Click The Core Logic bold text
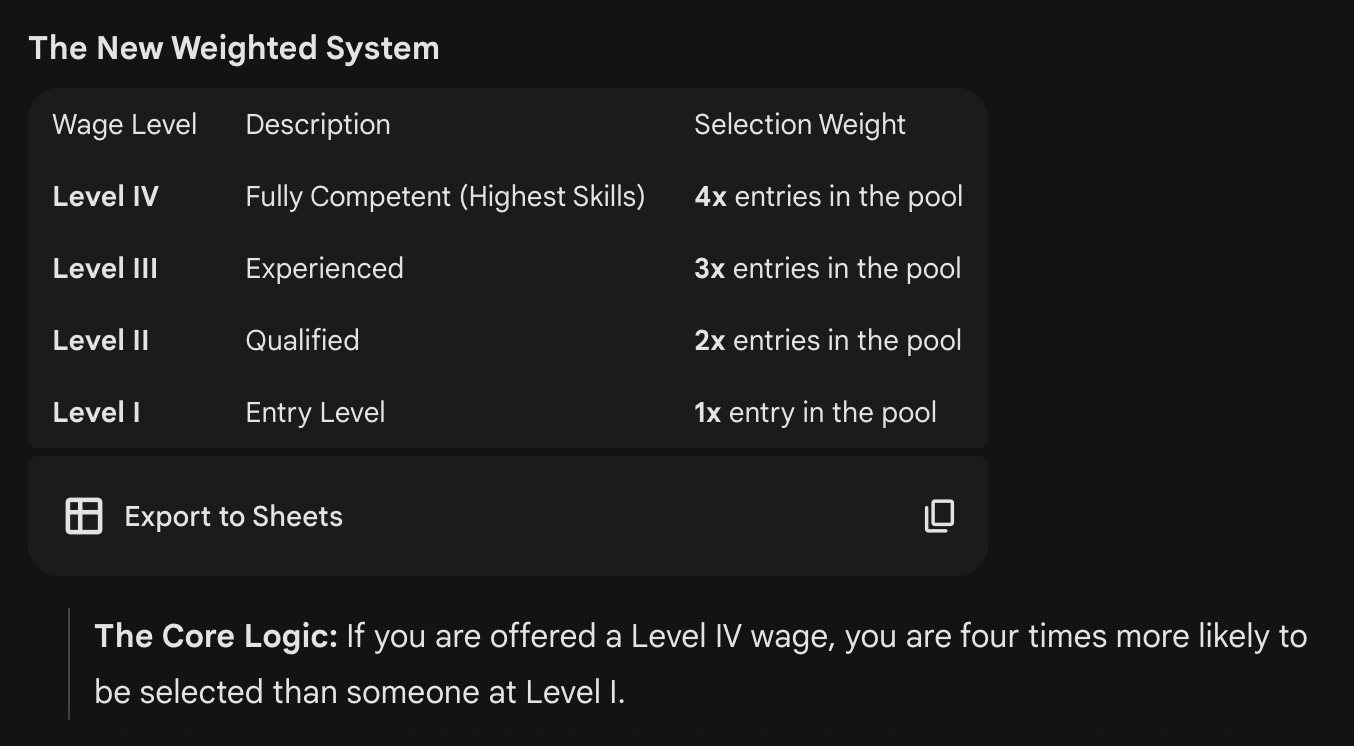1354x746 pixels. [216, 636]
